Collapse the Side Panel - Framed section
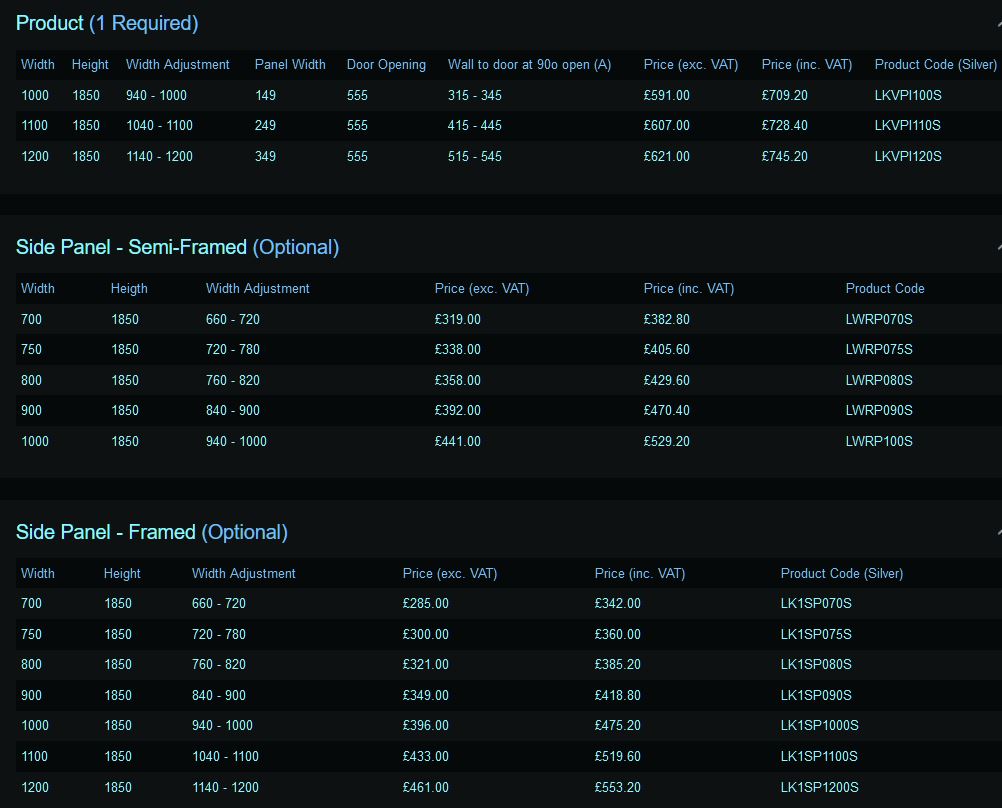Image resolution: width=1002 pixels, height=808 pixels. tap(998, 532)
